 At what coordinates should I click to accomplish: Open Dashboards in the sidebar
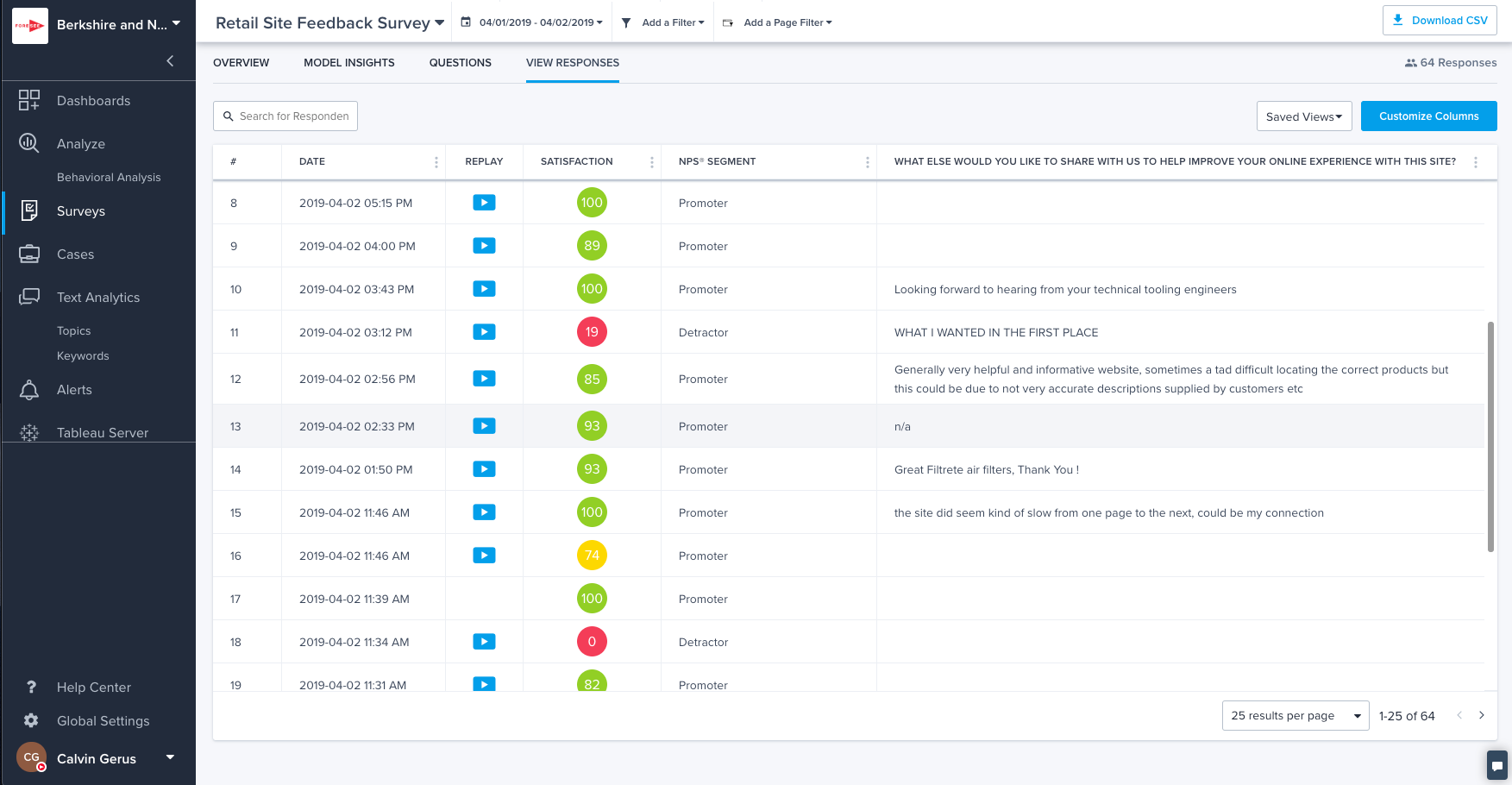point(93,101)
